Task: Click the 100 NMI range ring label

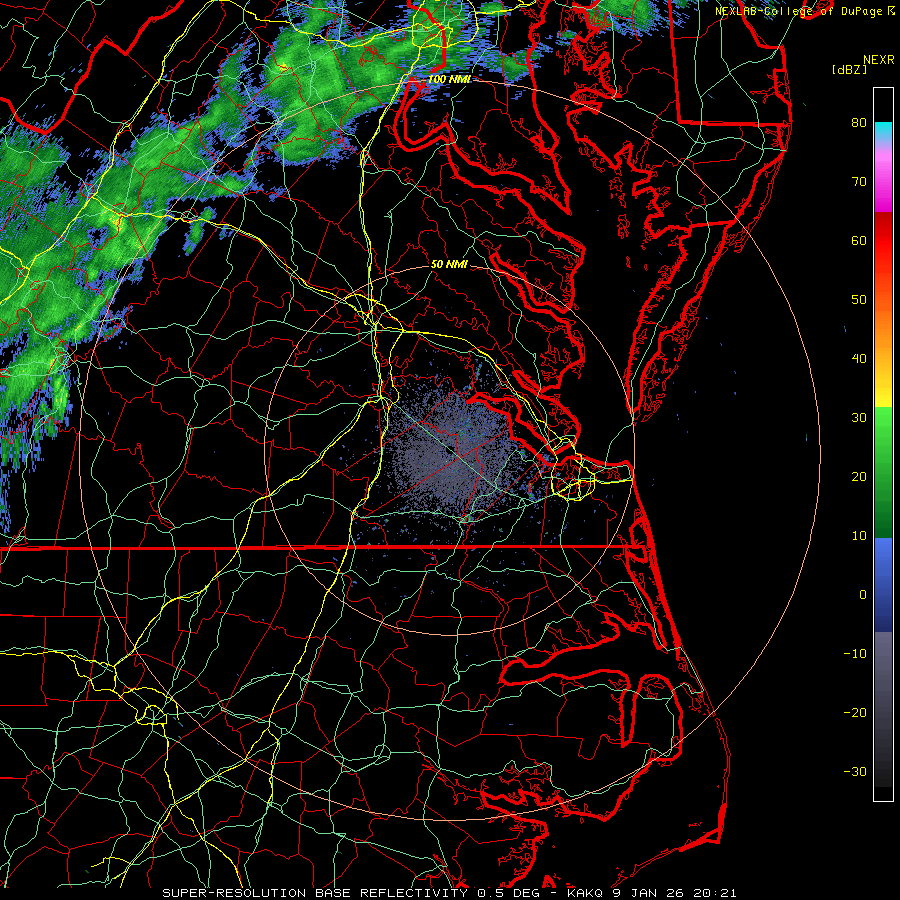Action: tap(449, 79)
